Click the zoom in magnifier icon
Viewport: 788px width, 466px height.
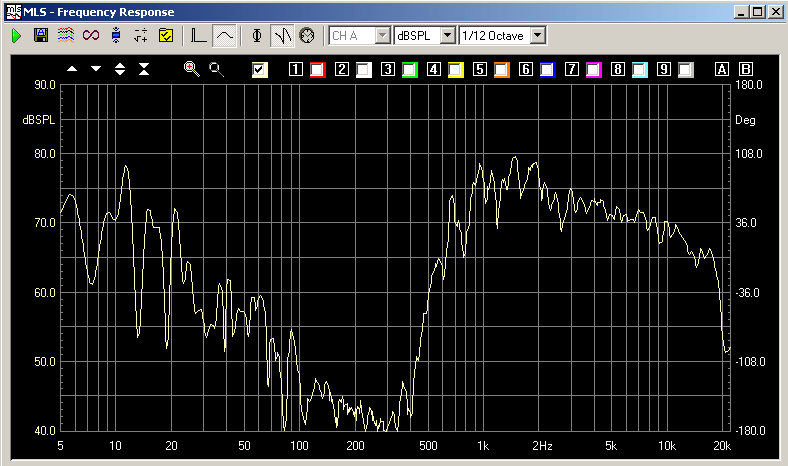pos(192,69)
